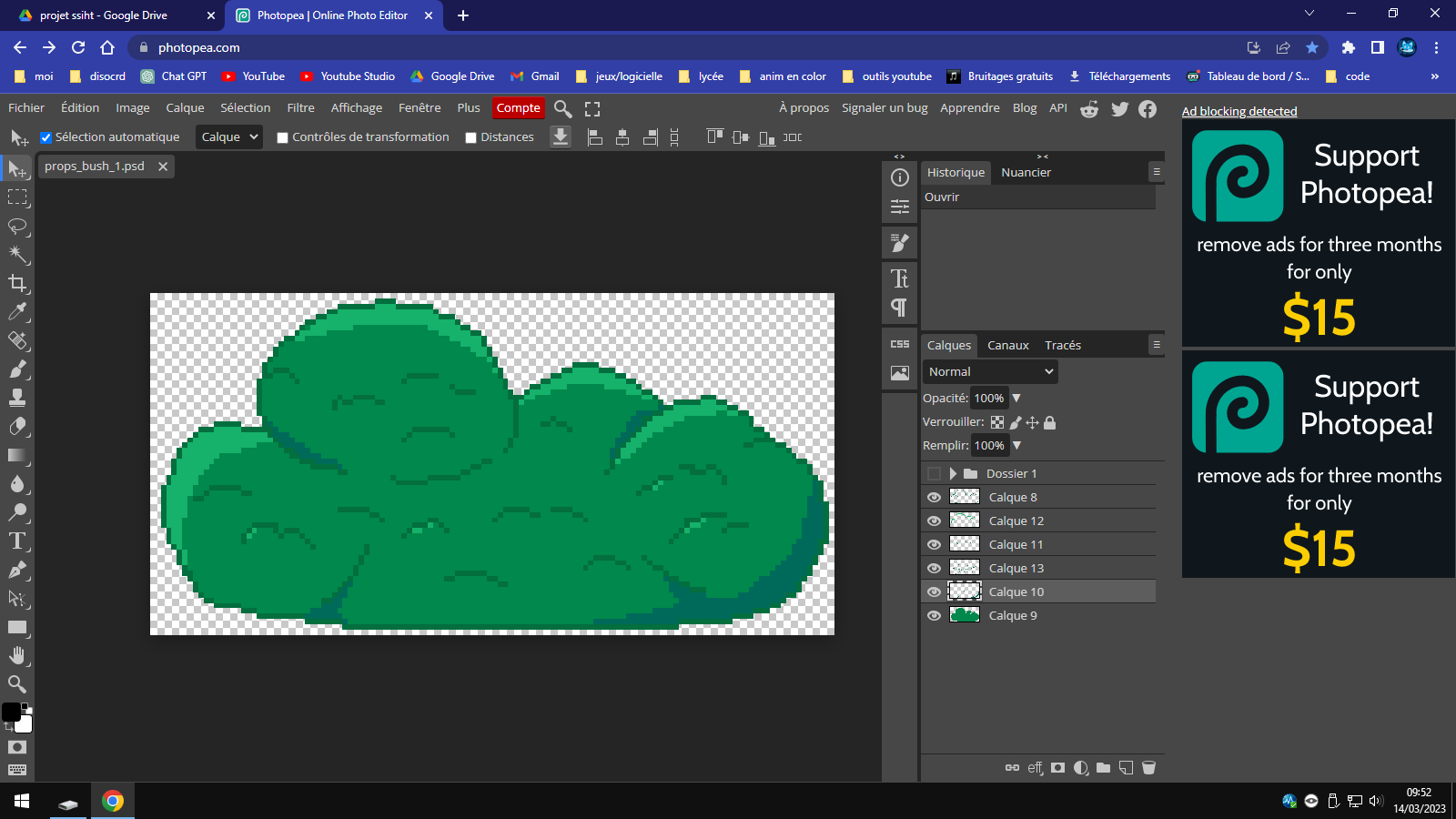The width and height of the screenshot is (1456, 819).
Task: Open the Normal blend mode dropdown
Action: click(x=990, y=371)
